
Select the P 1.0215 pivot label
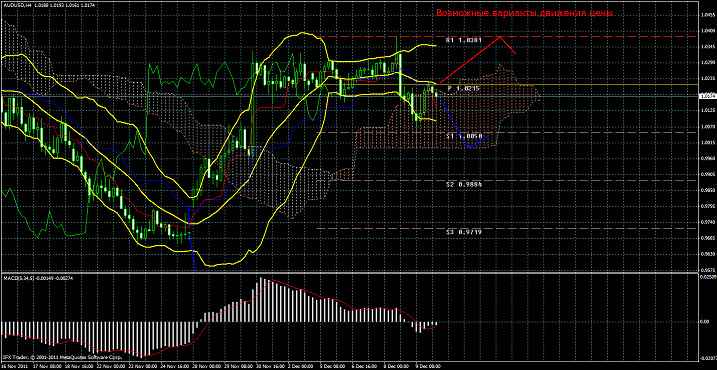point(464,89)
